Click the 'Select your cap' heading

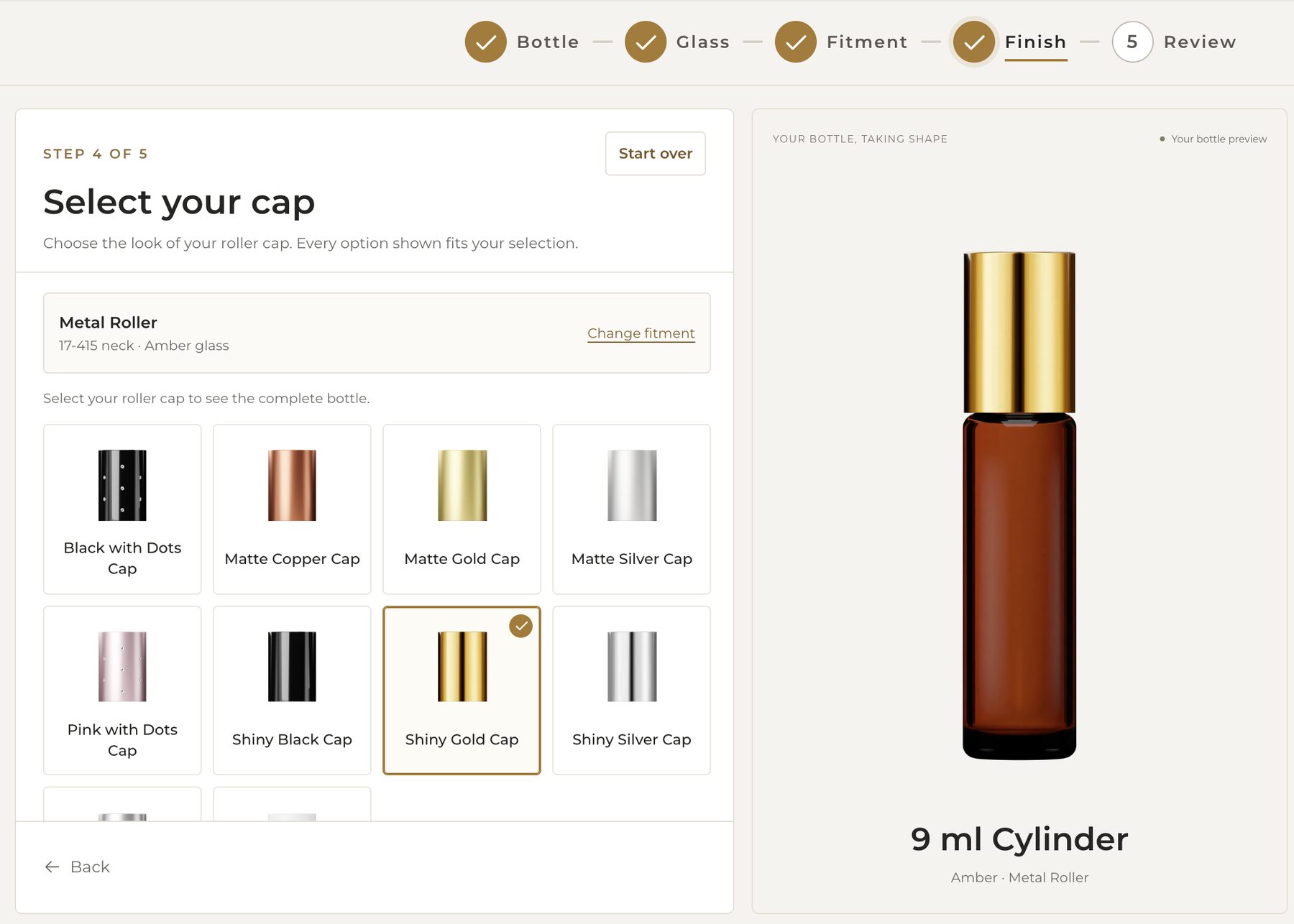179,202
